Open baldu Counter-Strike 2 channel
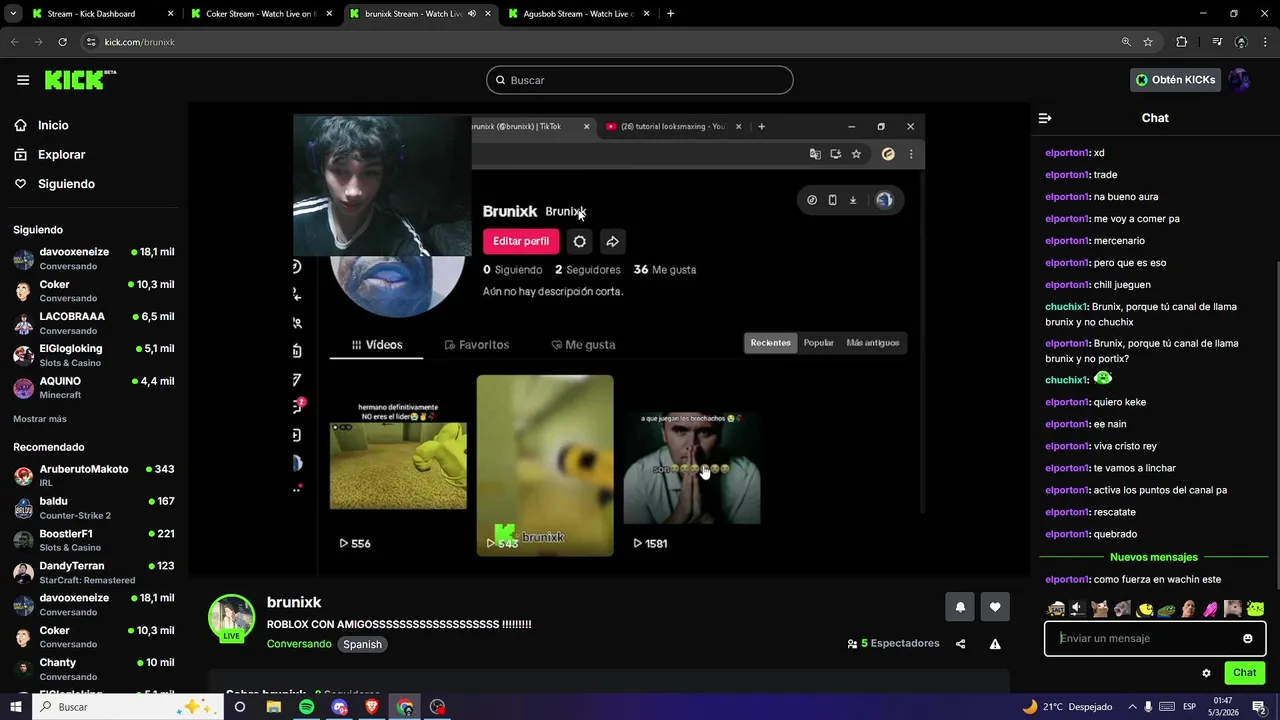This screenshot has height=720, width=1280. [94, 508]
